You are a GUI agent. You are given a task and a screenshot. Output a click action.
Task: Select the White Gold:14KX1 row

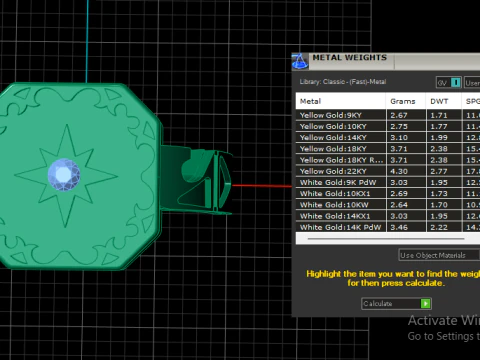[x=388, y=216]
